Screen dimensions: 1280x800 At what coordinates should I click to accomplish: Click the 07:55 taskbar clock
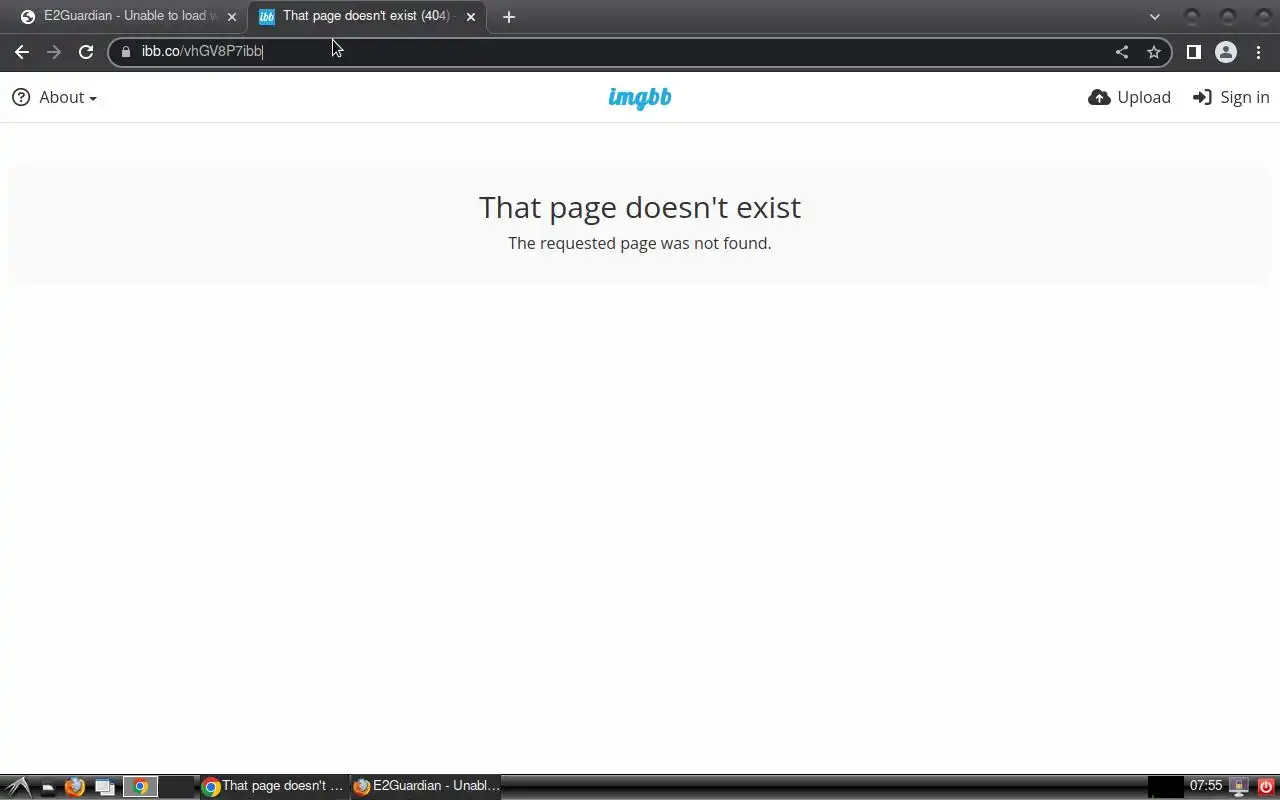coord(1206,786)
